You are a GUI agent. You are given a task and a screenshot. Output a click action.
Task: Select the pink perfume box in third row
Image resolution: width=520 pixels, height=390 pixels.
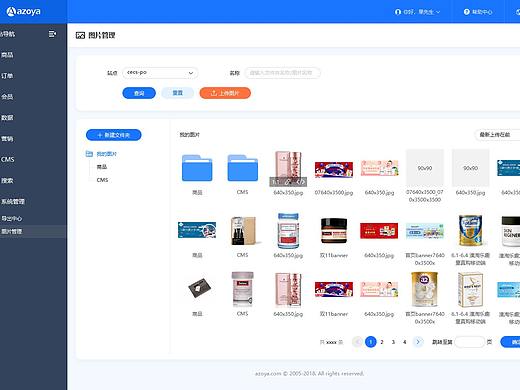(x=288, y=289)
